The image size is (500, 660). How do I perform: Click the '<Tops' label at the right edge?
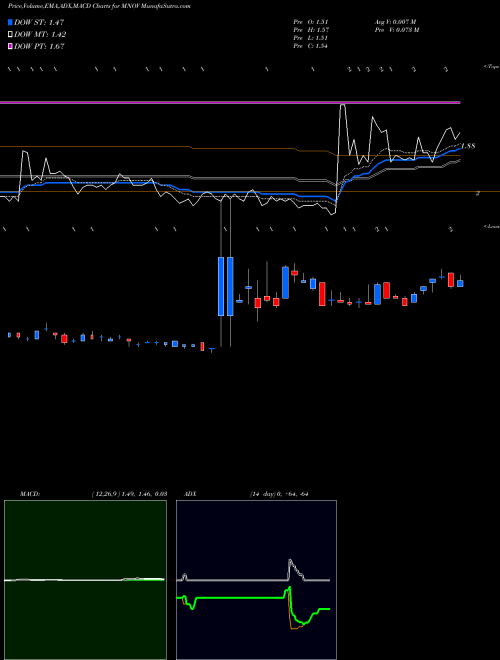pyautogui.click(x=491, y=67)
